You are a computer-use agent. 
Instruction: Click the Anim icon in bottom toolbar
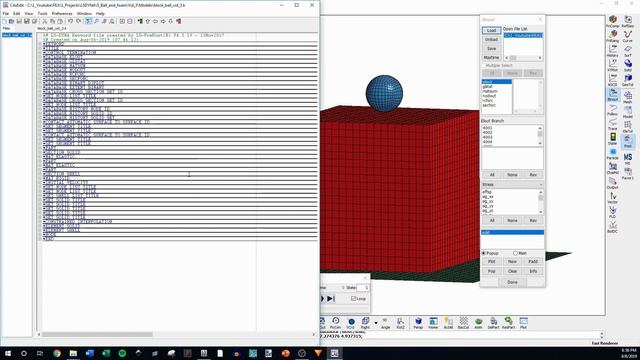(x=478, y=323)
